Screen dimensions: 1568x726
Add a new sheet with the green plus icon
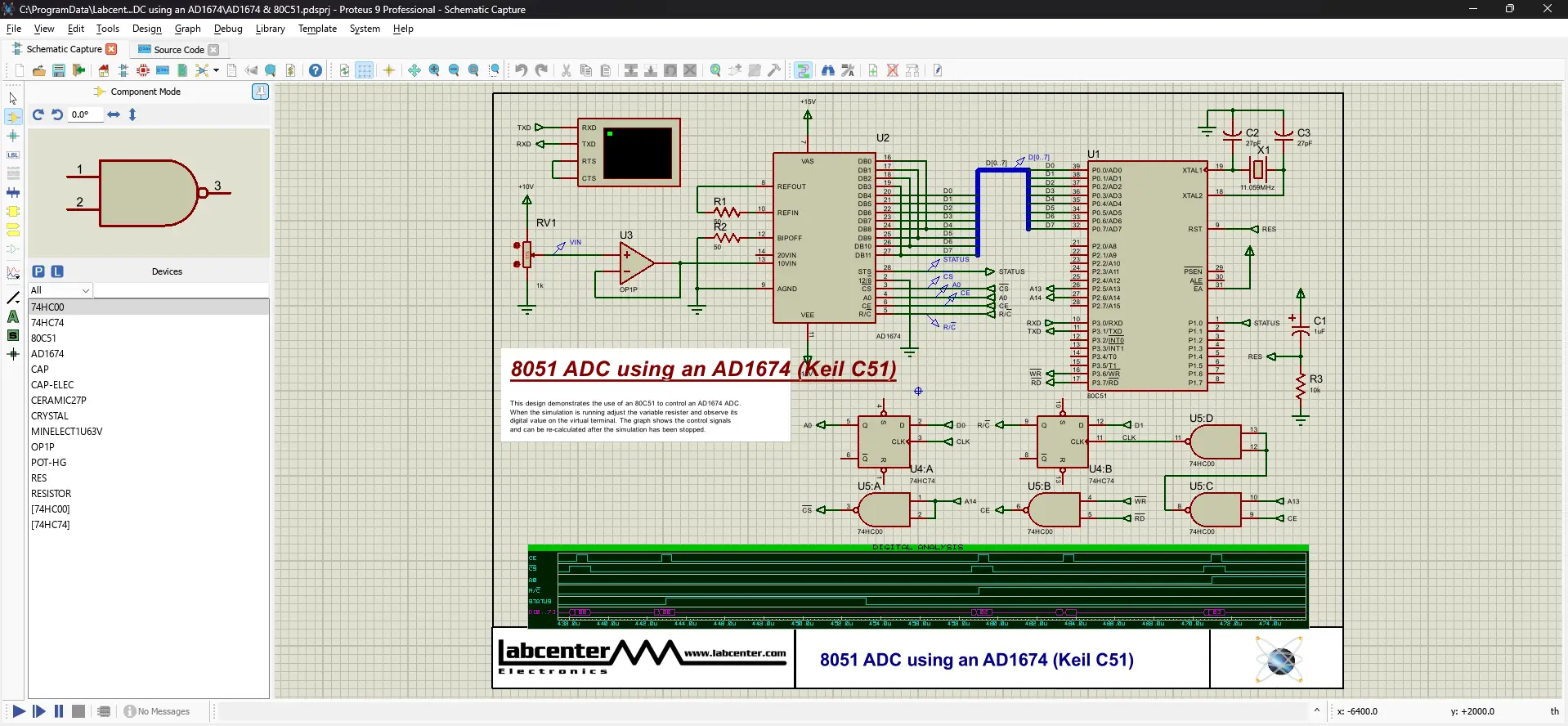click(873, 70)
